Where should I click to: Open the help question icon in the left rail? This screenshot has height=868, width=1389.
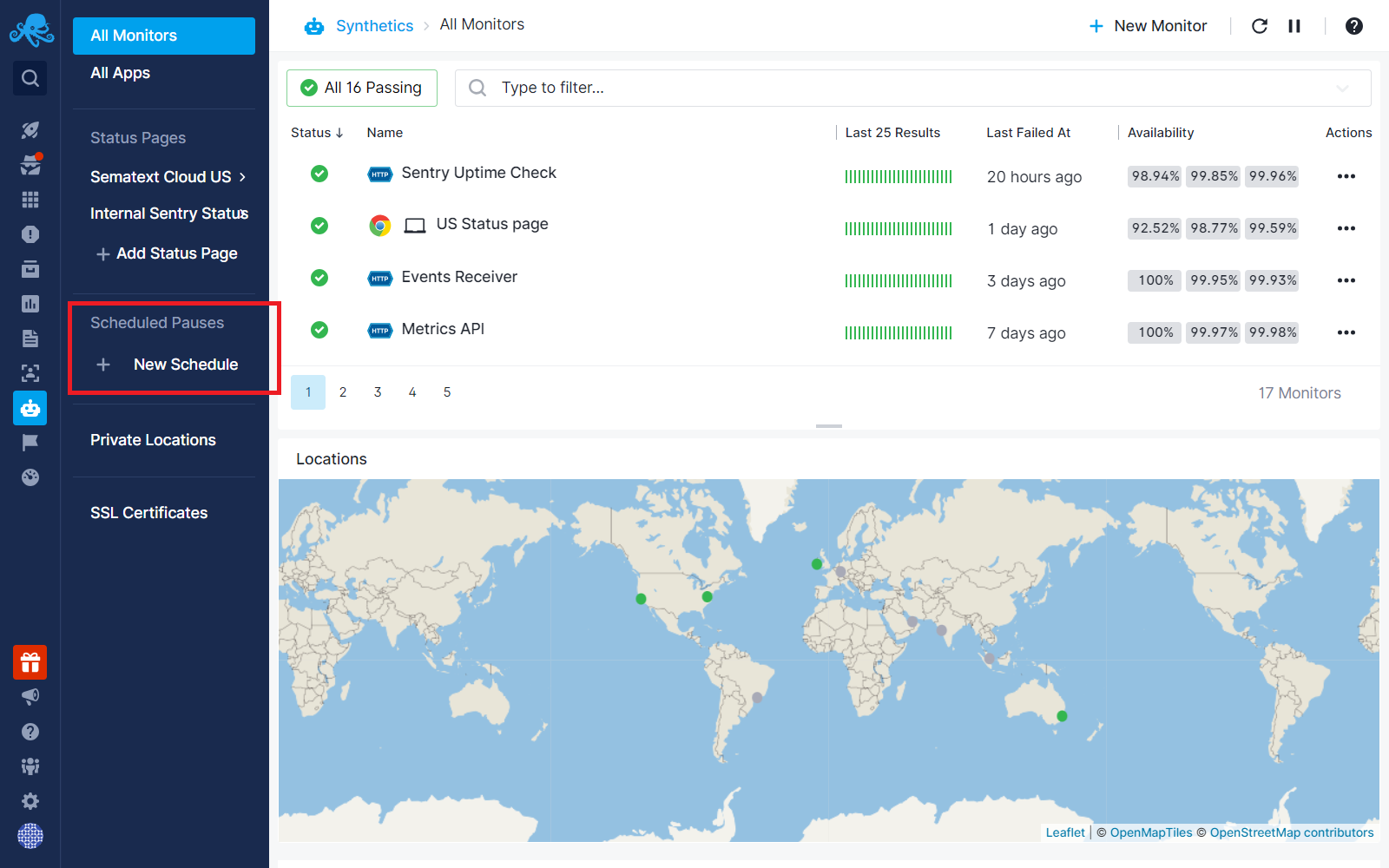tap(30, 732)
